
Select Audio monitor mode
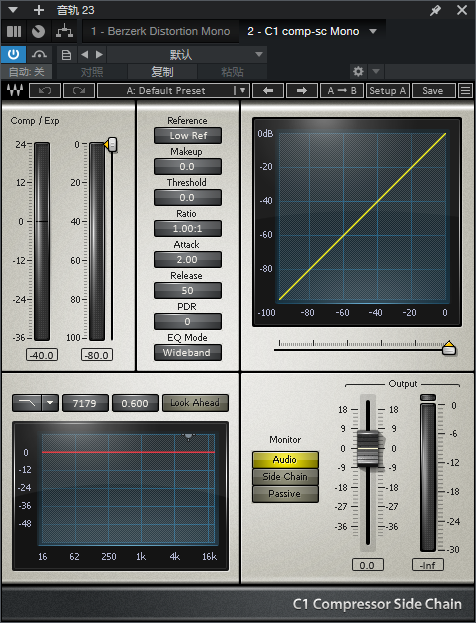click(x=285, y=460)
